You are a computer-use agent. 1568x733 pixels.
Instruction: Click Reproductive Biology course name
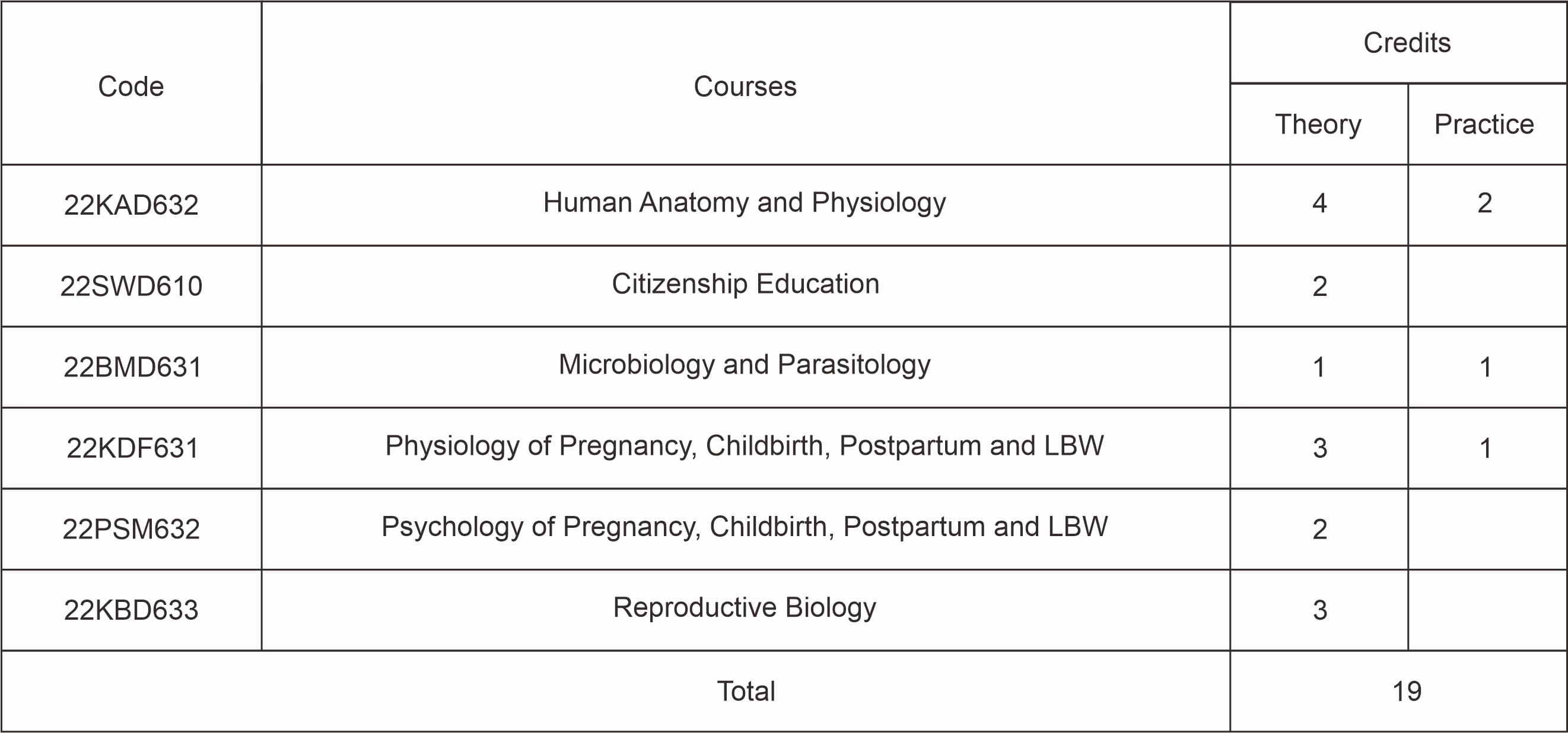click(745, 608)
